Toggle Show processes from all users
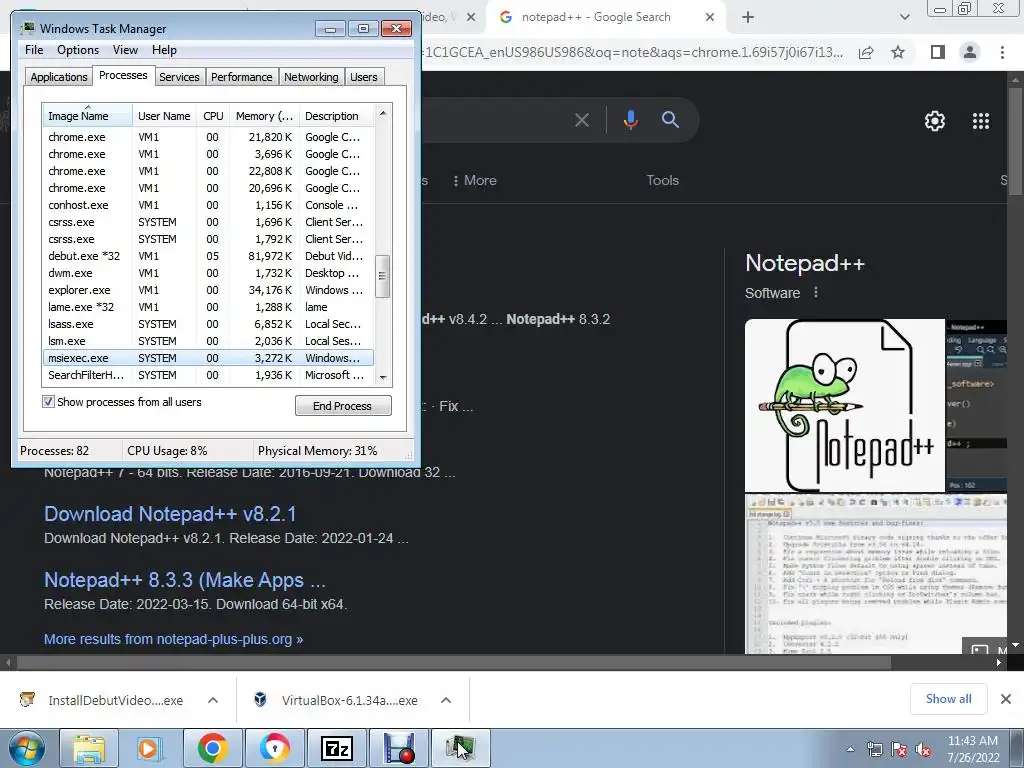The width and height of the screenshot is (1024, 768). pos(48,402)
